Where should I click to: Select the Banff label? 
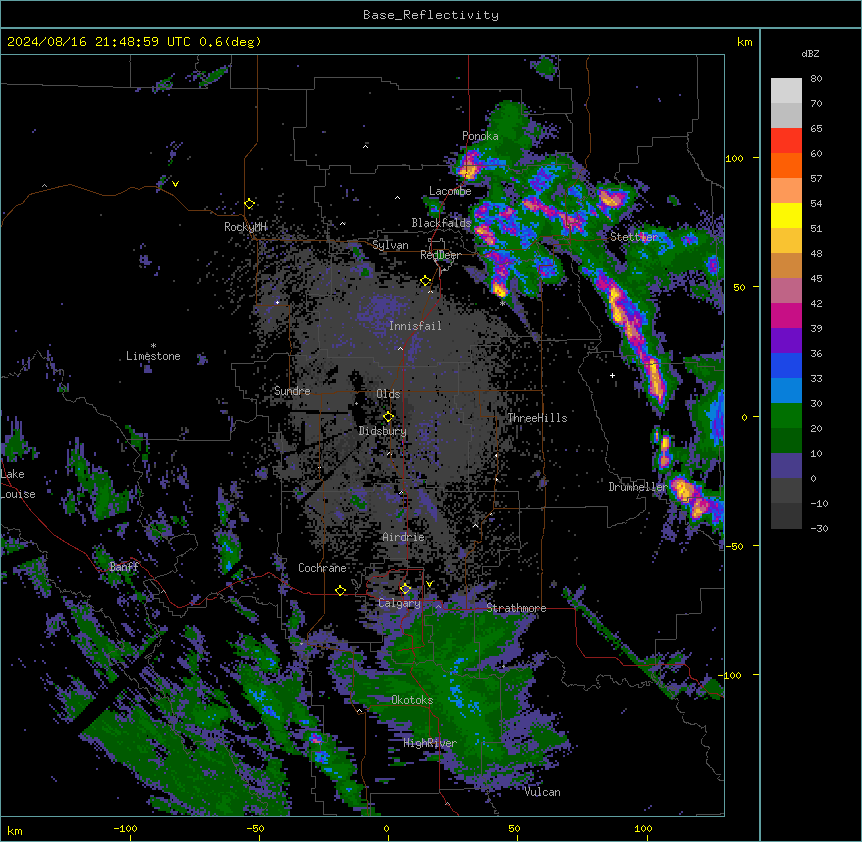point(124,567)
